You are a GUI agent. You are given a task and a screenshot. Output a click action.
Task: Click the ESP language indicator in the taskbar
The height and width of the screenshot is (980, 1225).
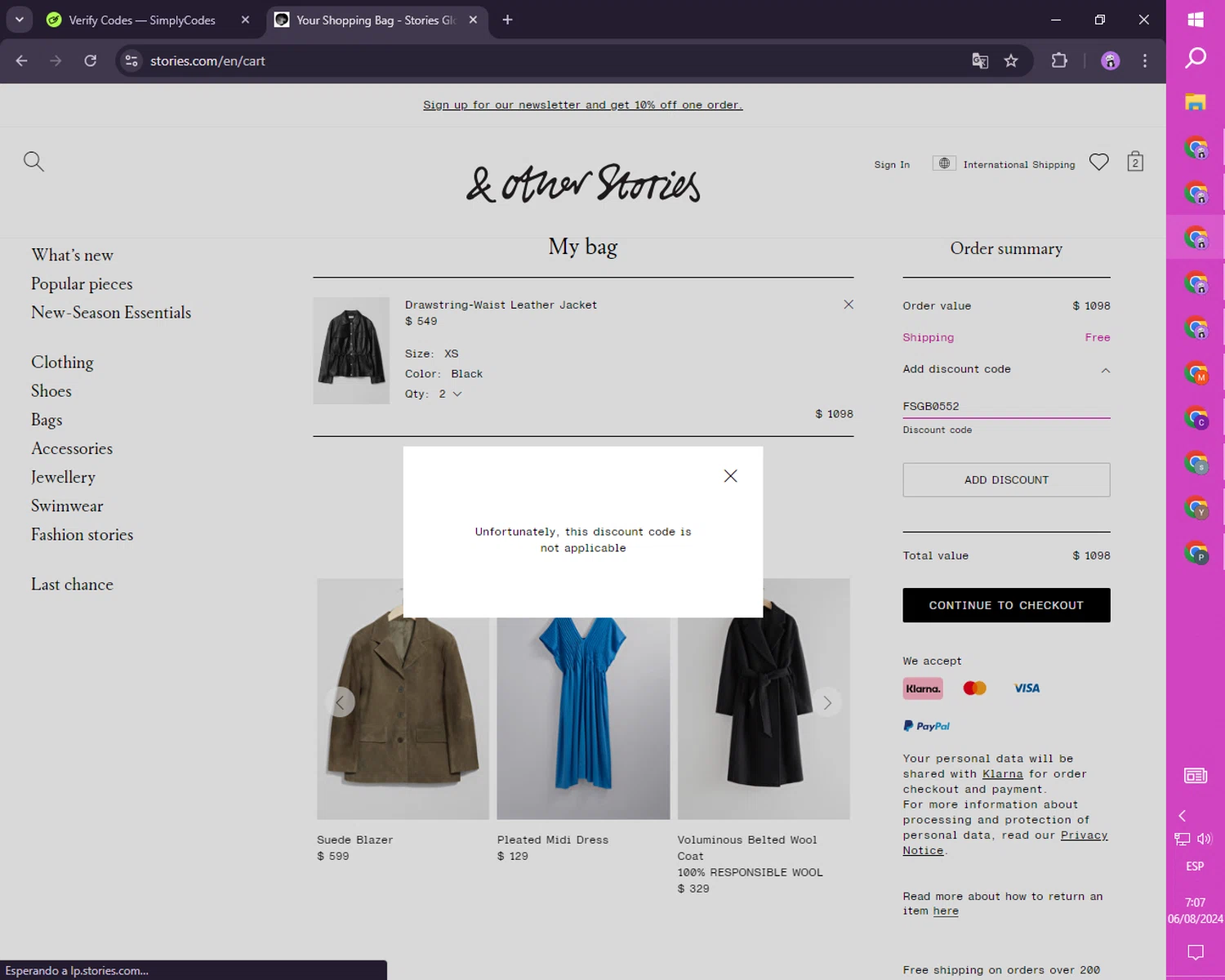(1195, 866)
